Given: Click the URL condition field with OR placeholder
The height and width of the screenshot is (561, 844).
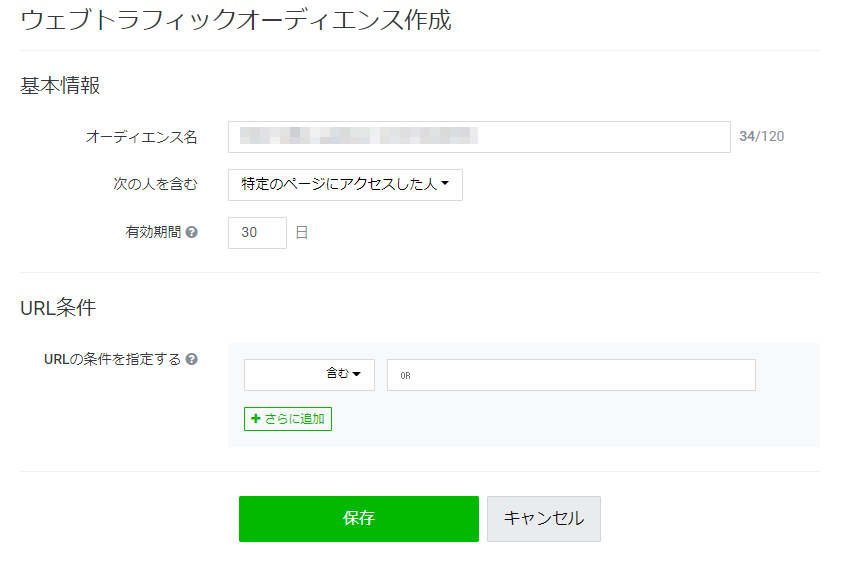Looking at the screenshot, I should click(571, 375).
